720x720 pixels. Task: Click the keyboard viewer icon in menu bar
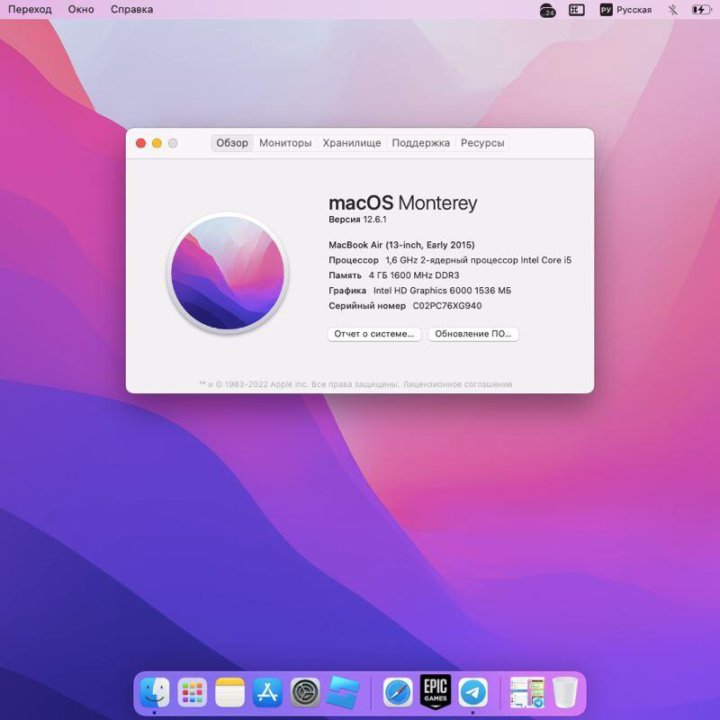577,10
